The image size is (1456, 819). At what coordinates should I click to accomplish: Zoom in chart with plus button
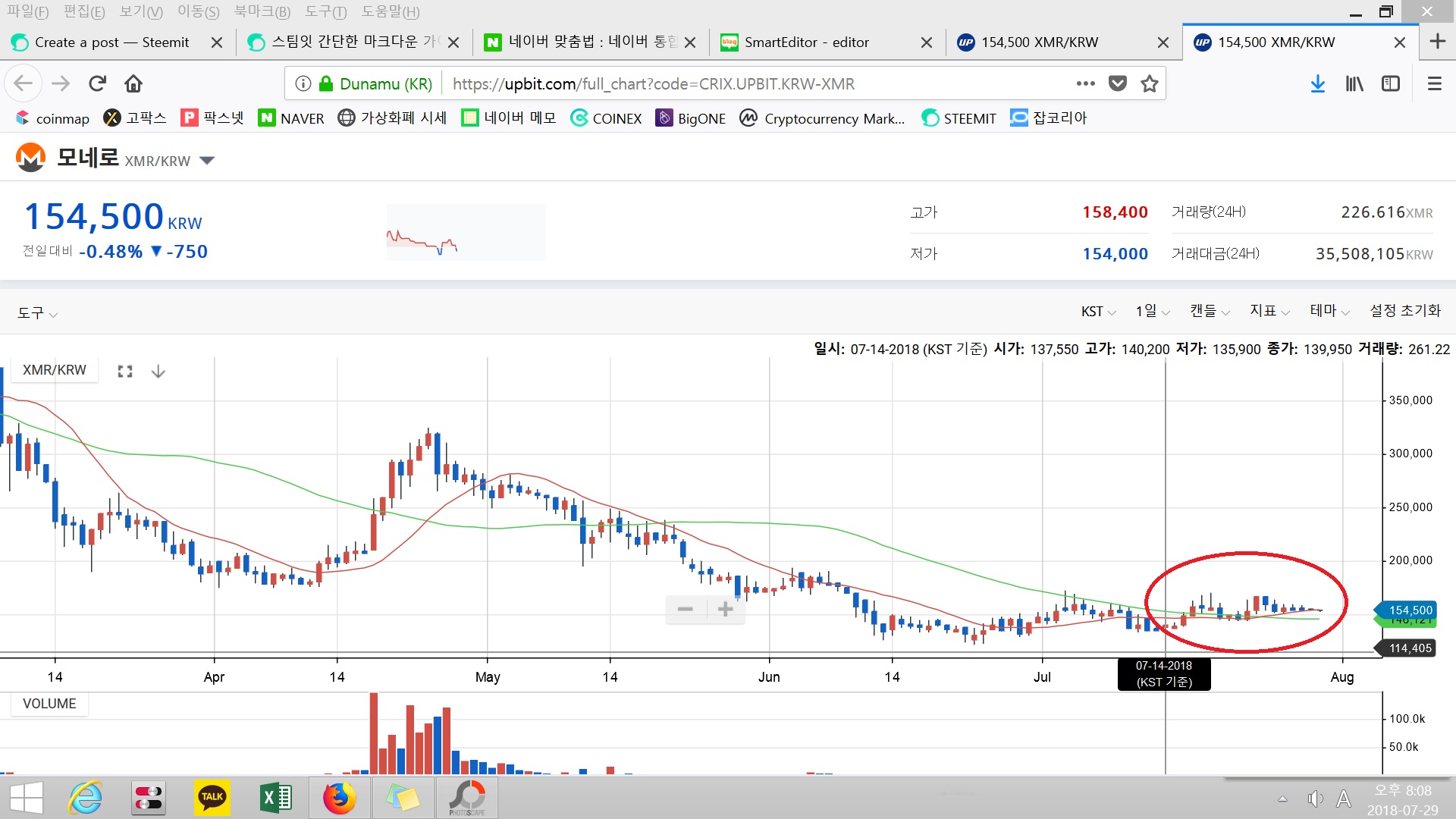point(725,609)
